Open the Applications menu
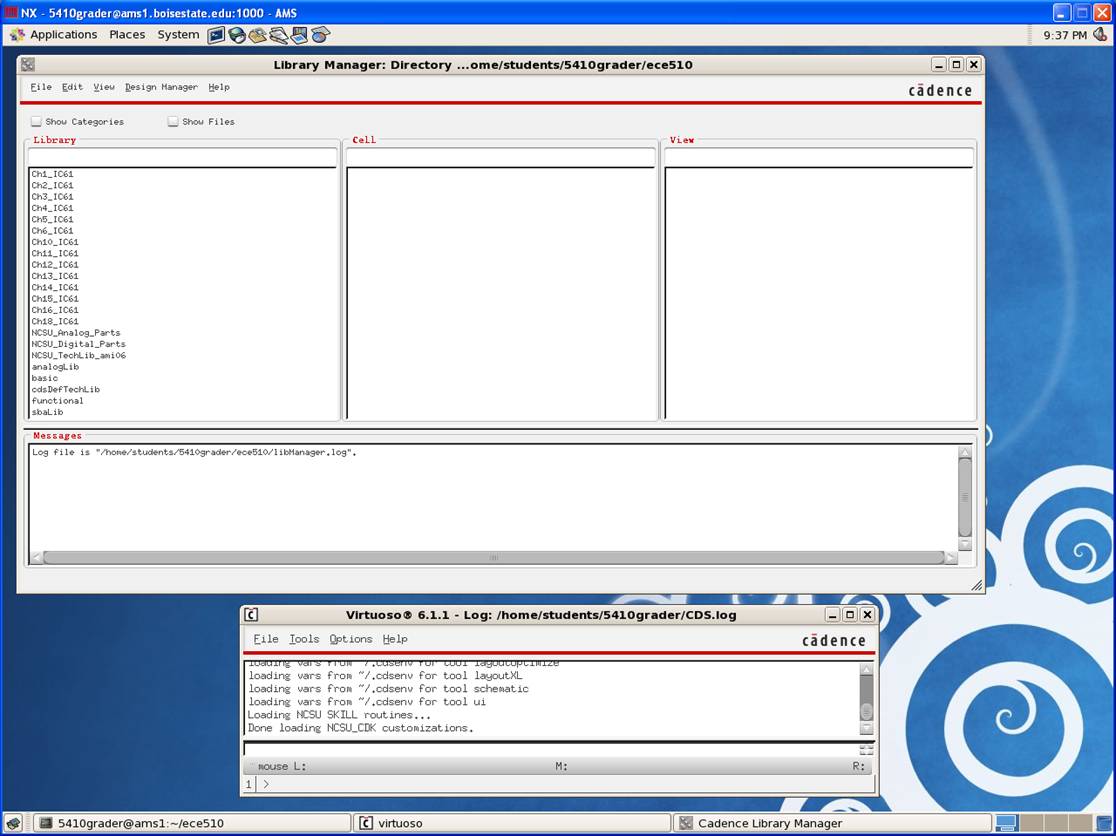 point(54,35)
